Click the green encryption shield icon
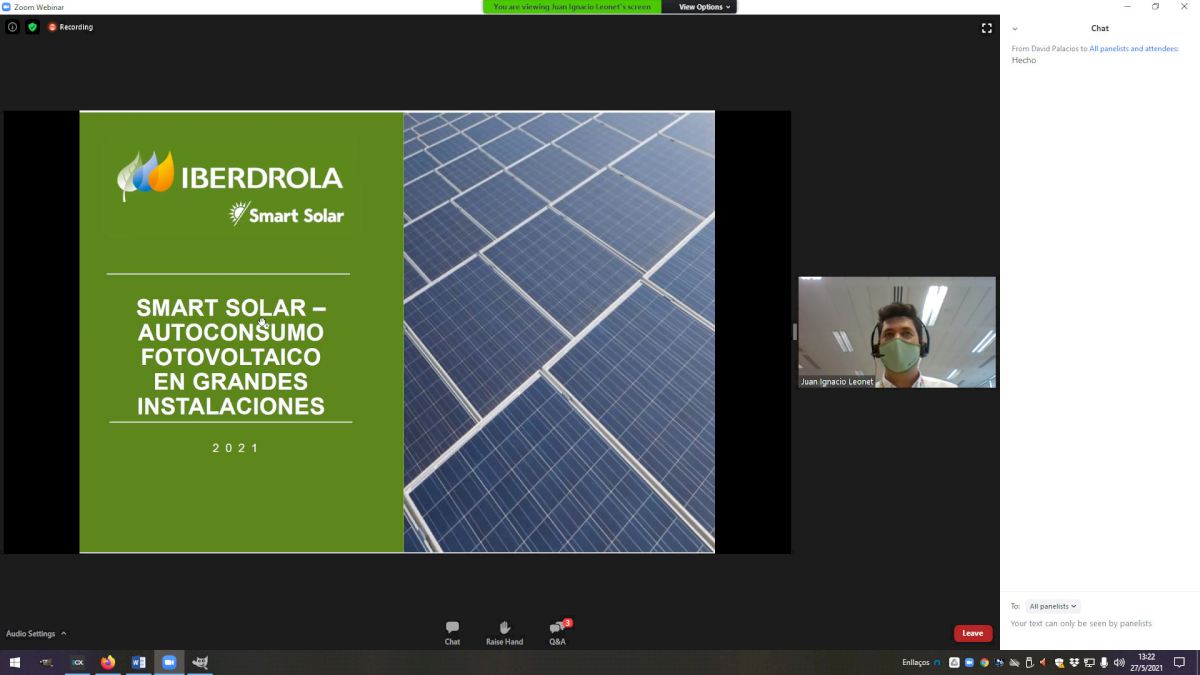This screenshot has width=1200, height=675. click(32, 27)
